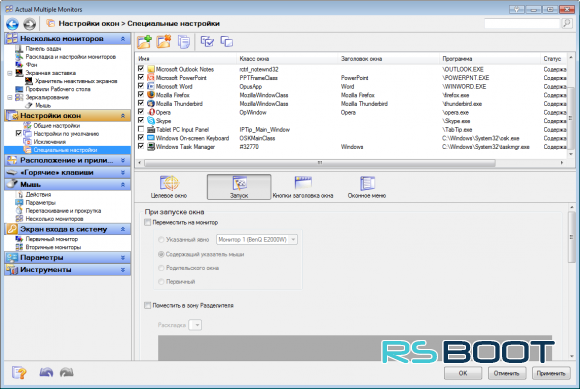
Task: Sort by the Заголовок окна column header
Action: 389,59
